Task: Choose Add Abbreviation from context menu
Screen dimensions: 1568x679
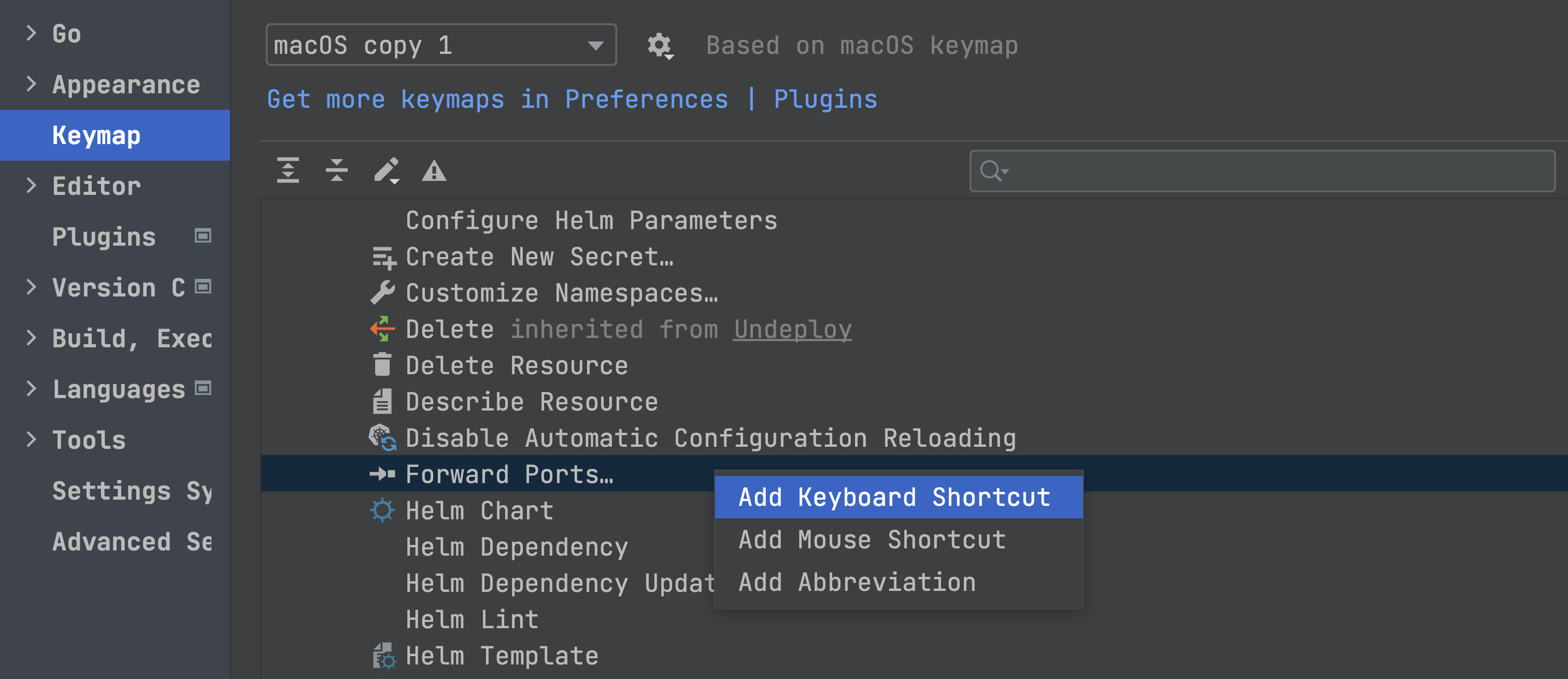Action: coord(857,582)
